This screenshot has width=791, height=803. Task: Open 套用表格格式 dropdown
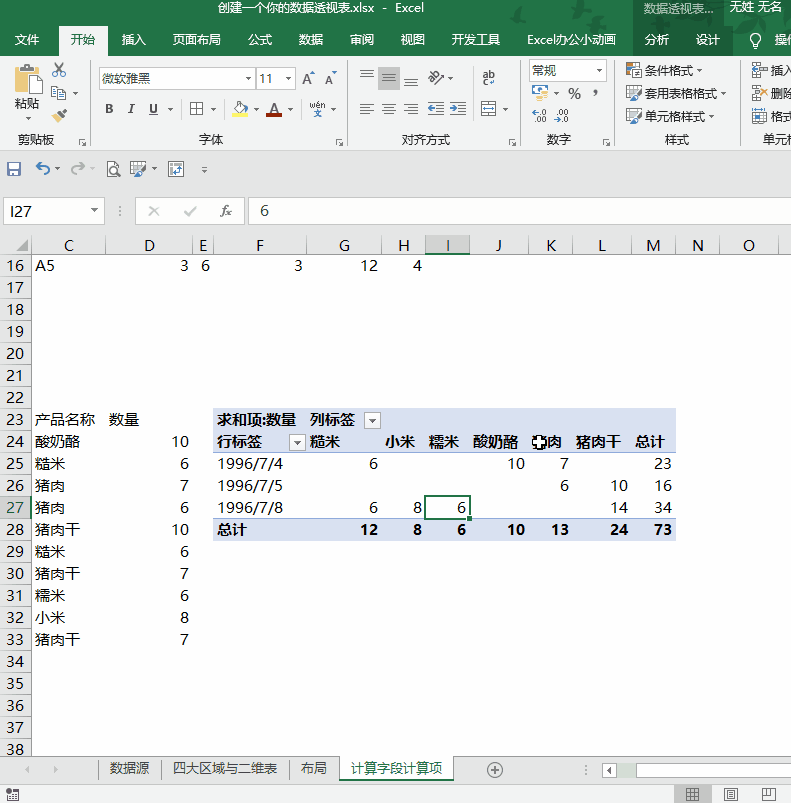[x=676, y=94]
